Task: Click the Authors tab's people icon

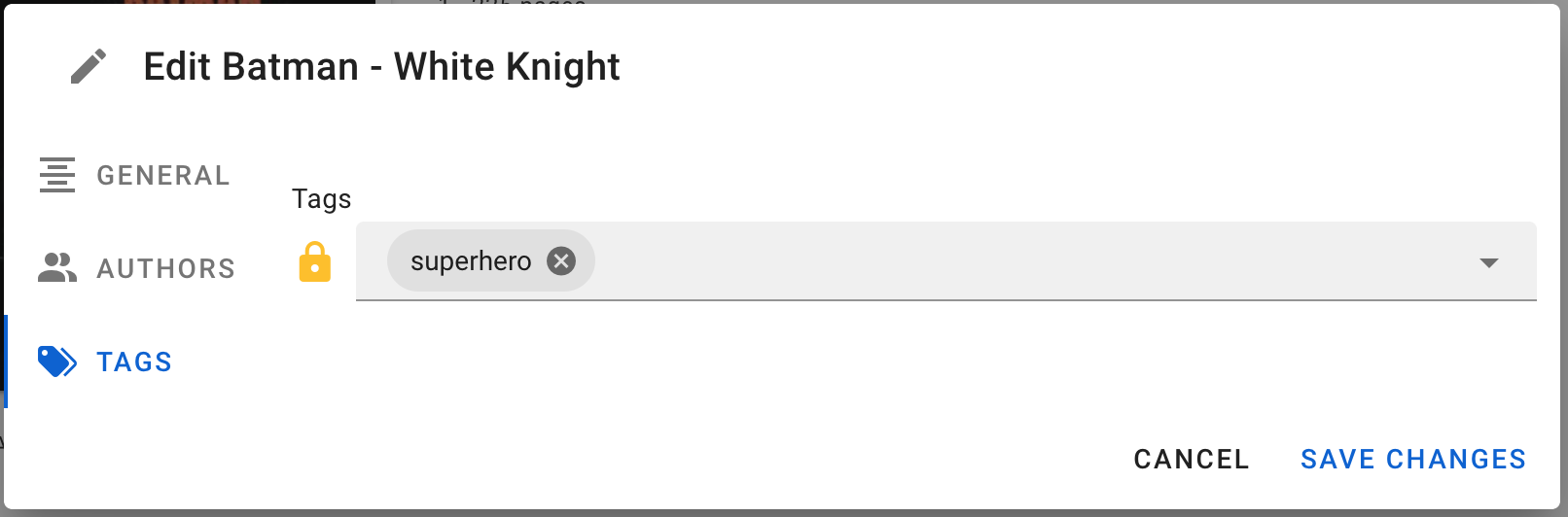Action: point(57,267)
